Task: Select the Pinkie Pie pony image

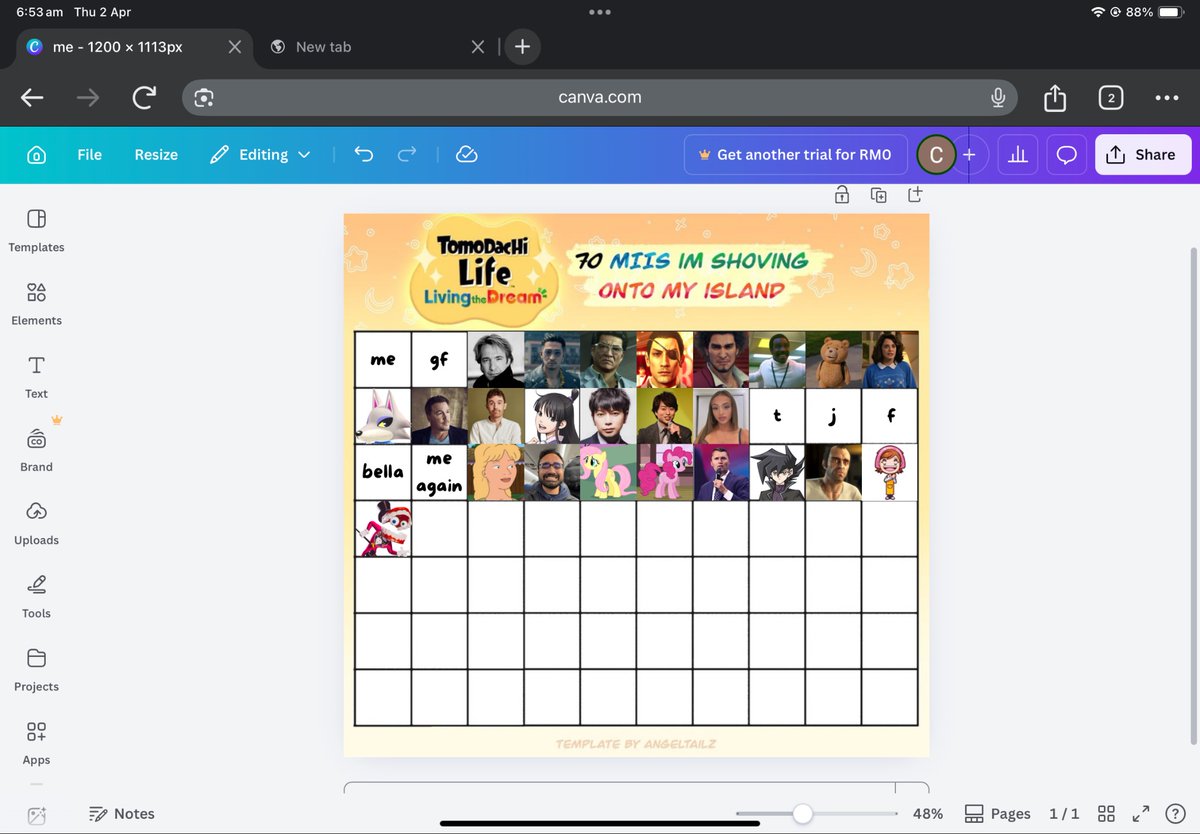Action: (x=664, y=472)
